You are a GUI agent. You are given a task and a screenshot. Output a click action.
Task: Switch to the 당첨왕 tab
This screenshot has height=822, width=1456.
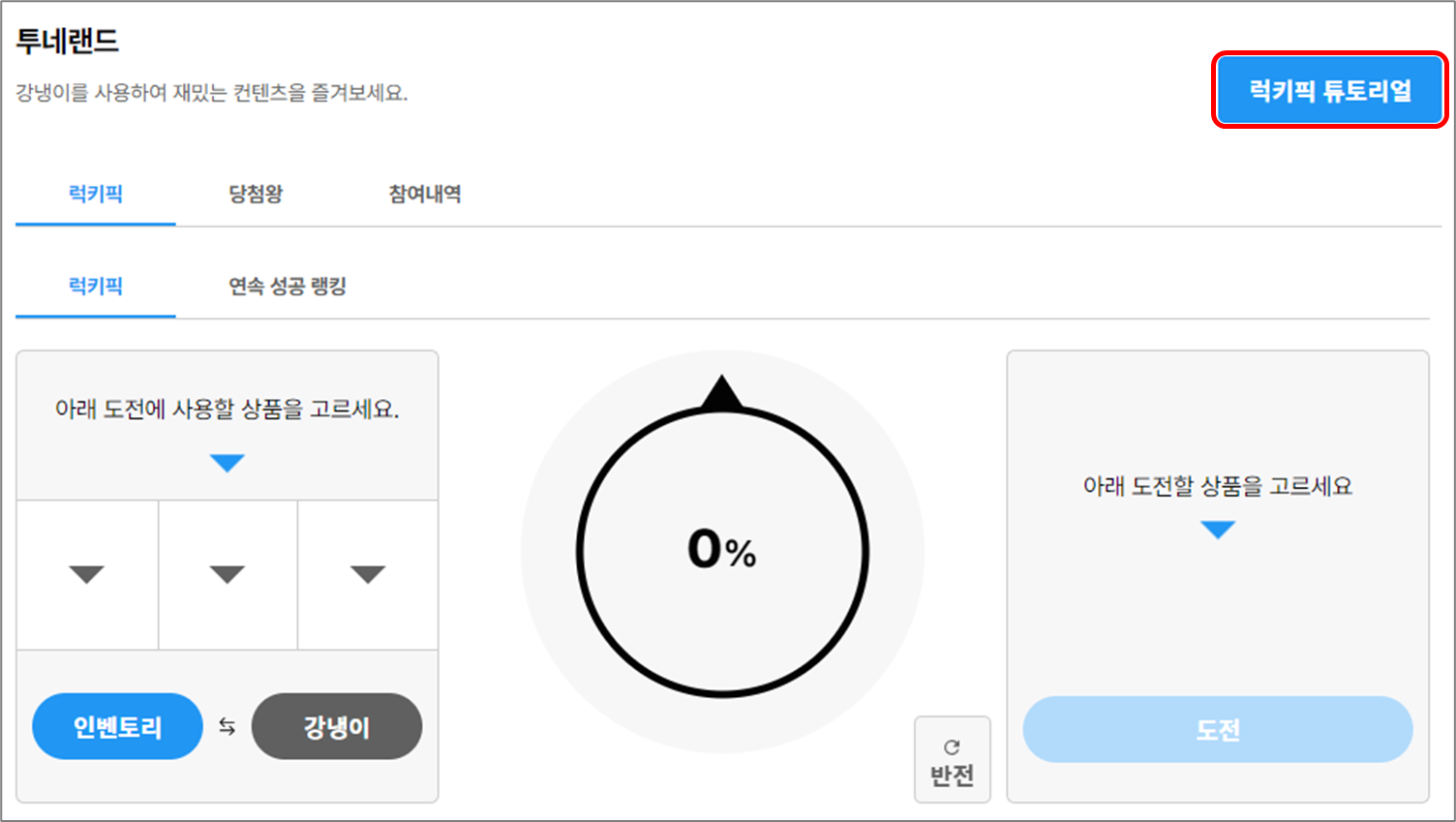point(256,194)
